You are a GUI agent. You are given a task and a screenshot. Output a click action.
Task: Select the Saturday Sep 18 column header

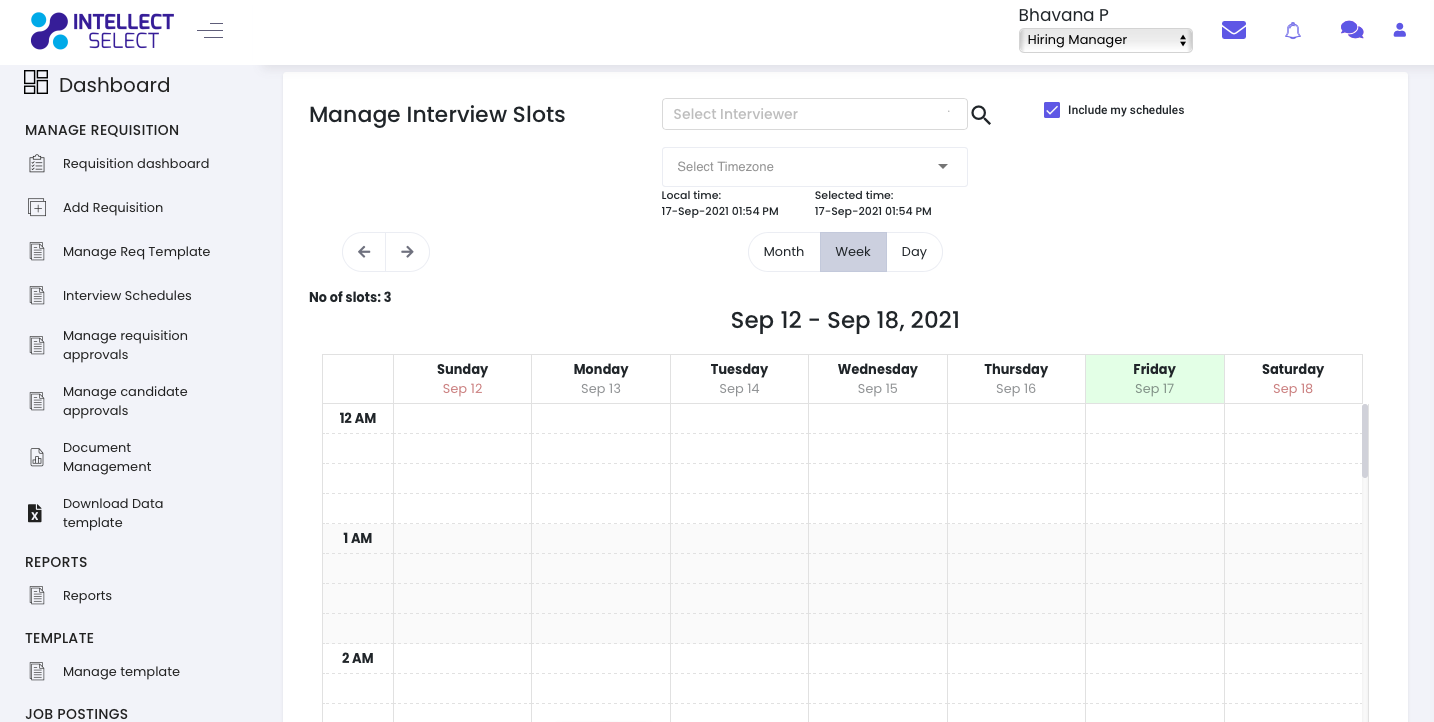[x=1293, y=379]
